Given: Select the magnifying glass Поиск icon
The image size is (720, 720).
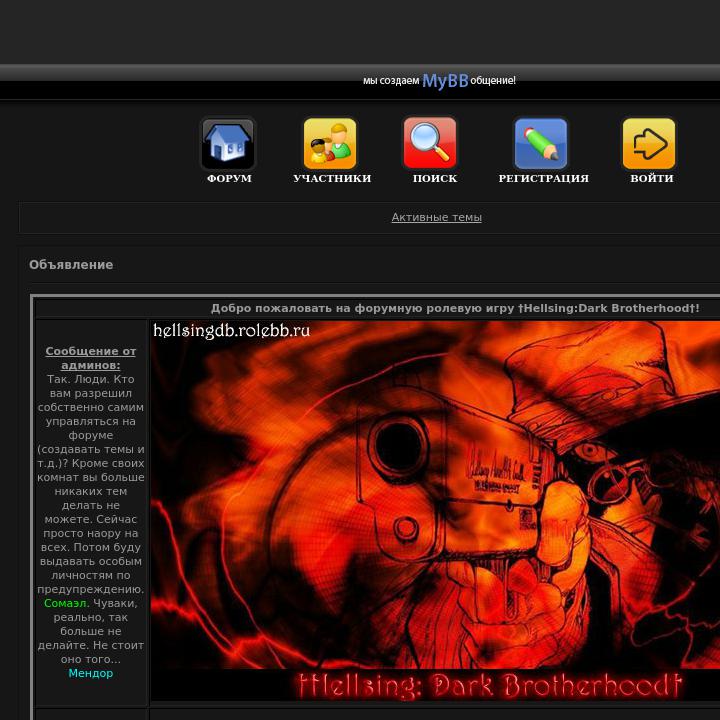Looking at the screenshot, I should coord(430,143).
